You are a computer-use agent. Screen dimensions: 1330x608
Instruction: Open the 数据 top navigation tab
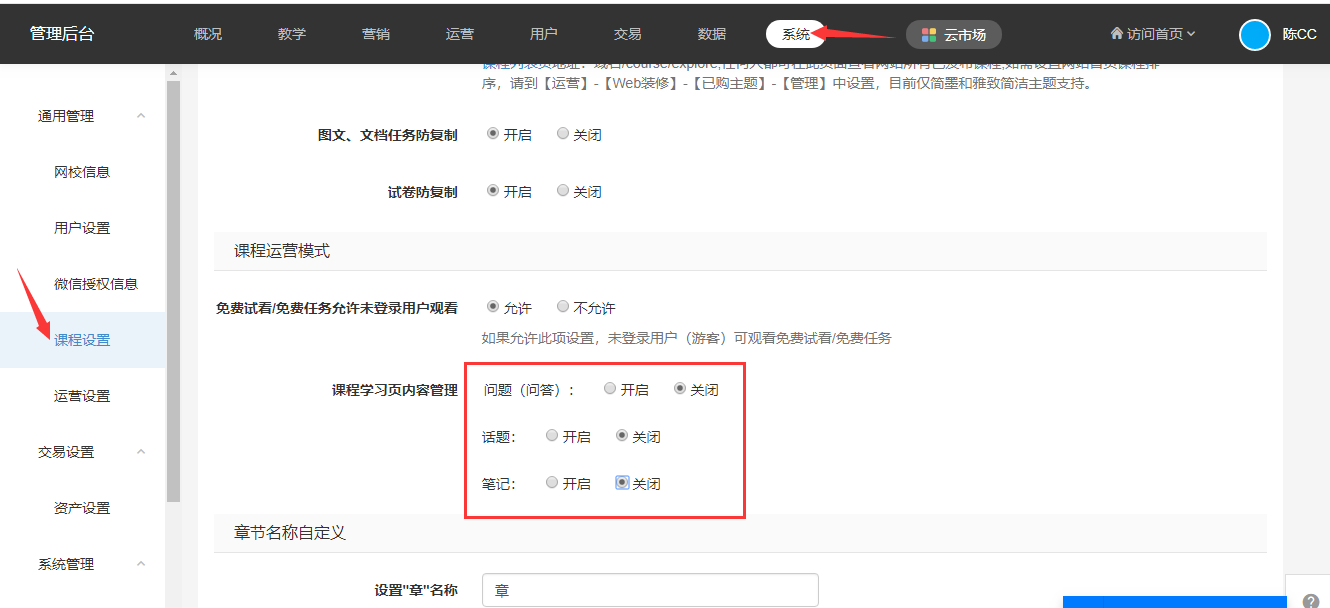[x=712, y=34]
